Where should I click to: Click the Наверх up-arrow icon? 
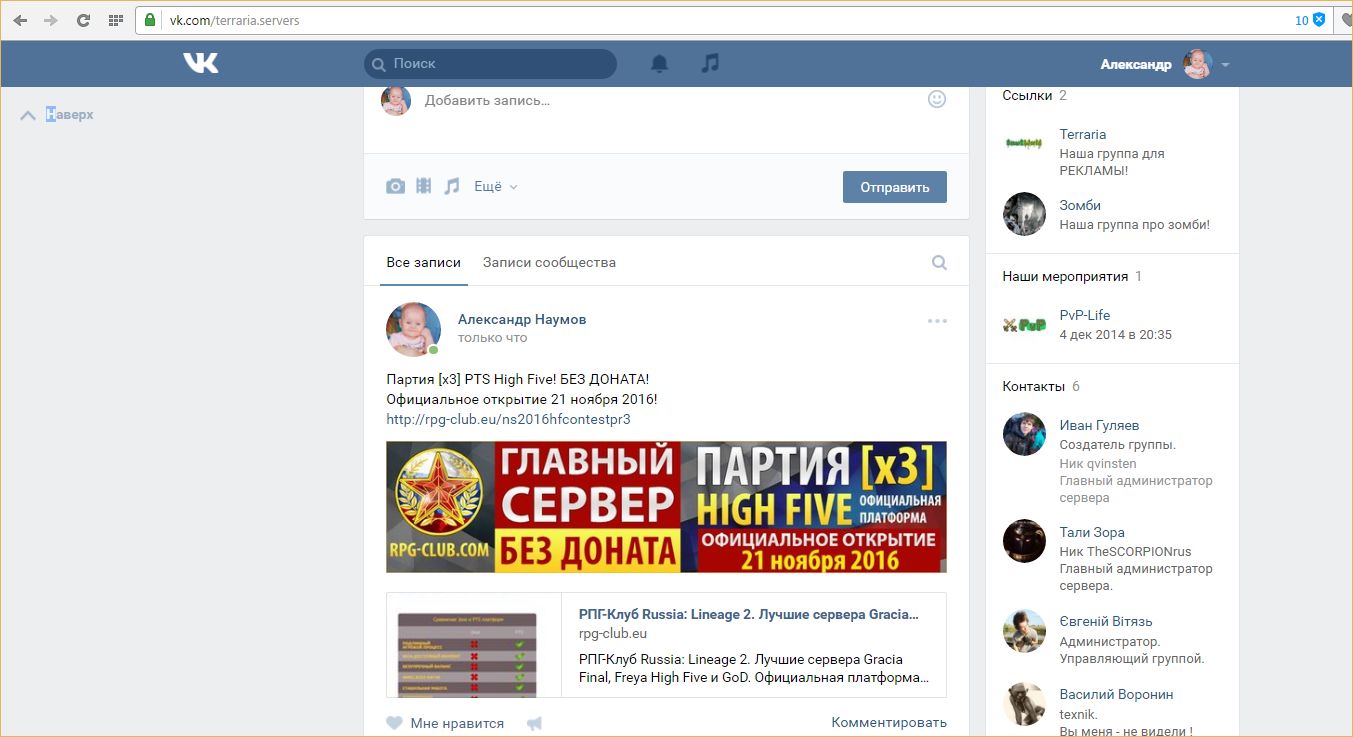[28, 115]
